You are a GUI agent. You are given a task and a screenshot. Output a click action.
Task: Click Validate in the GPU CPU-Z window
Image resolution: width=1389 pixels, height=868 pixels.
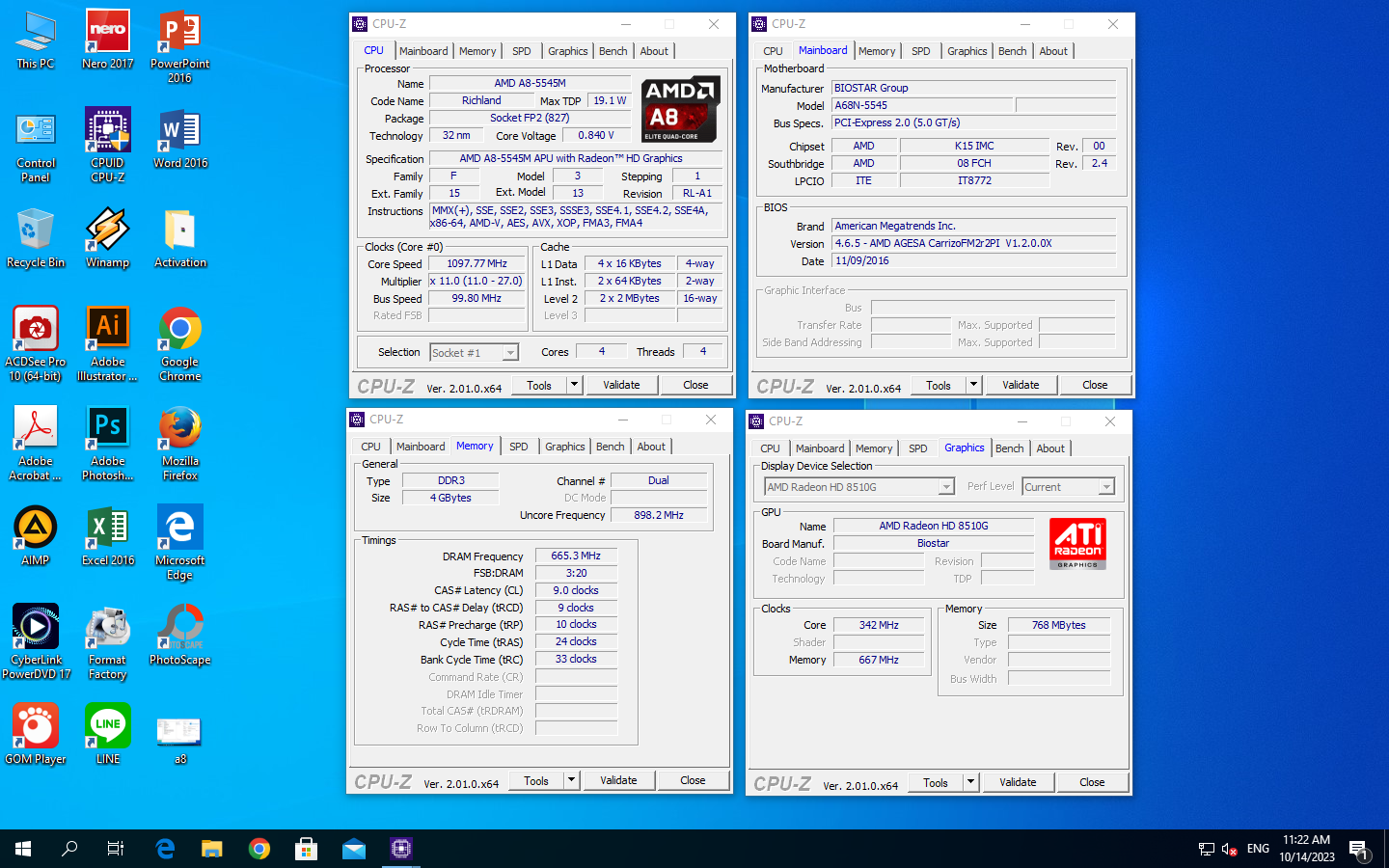(1018, 782)
